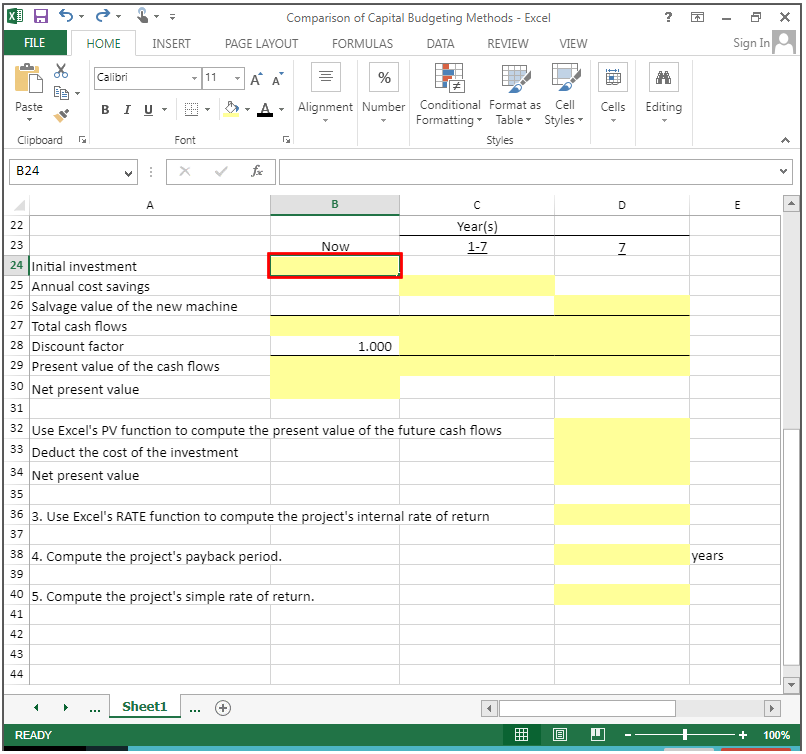
Task: Switch to Page Layout view icon
Action: [559, 735]
